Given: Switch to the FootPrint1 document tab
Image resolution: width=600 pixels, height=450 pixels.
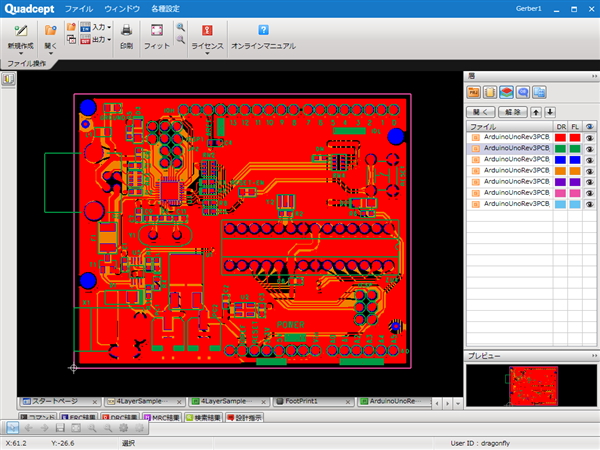Looking at the screenshot, I should click(302, 401).
